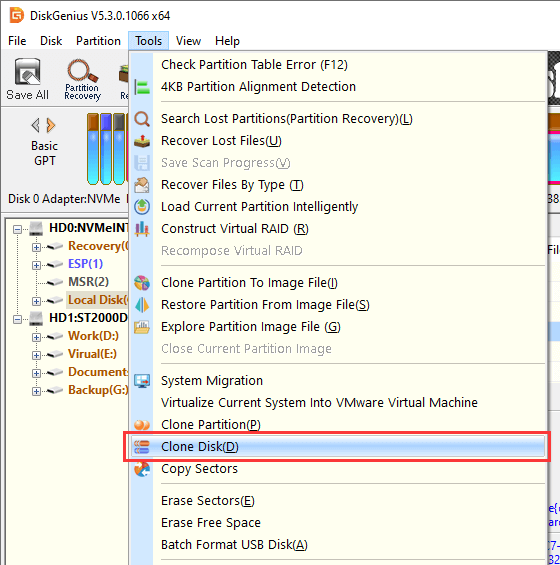The image size is (560, 565).
Task: Click the Explore Partition Image File icon
Action: pos(142,327)
